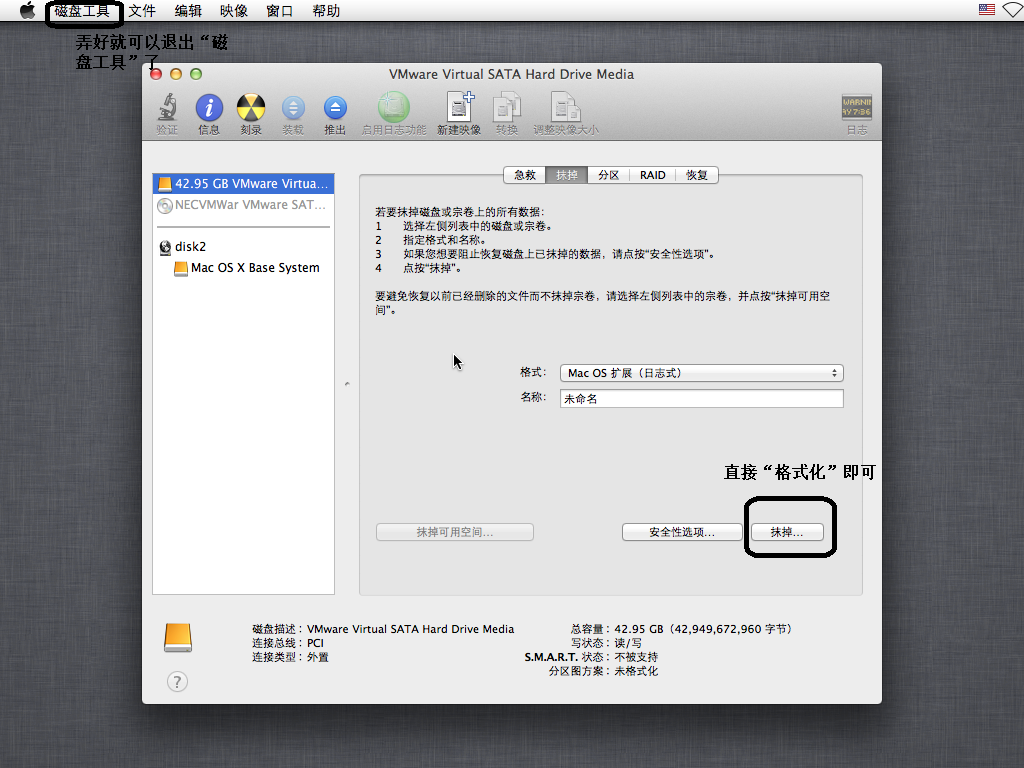Click Enable Journaling (启用日志功能) icon
Screen dimensions: 1024x768
pyautogui.click(x=394, y=107)
